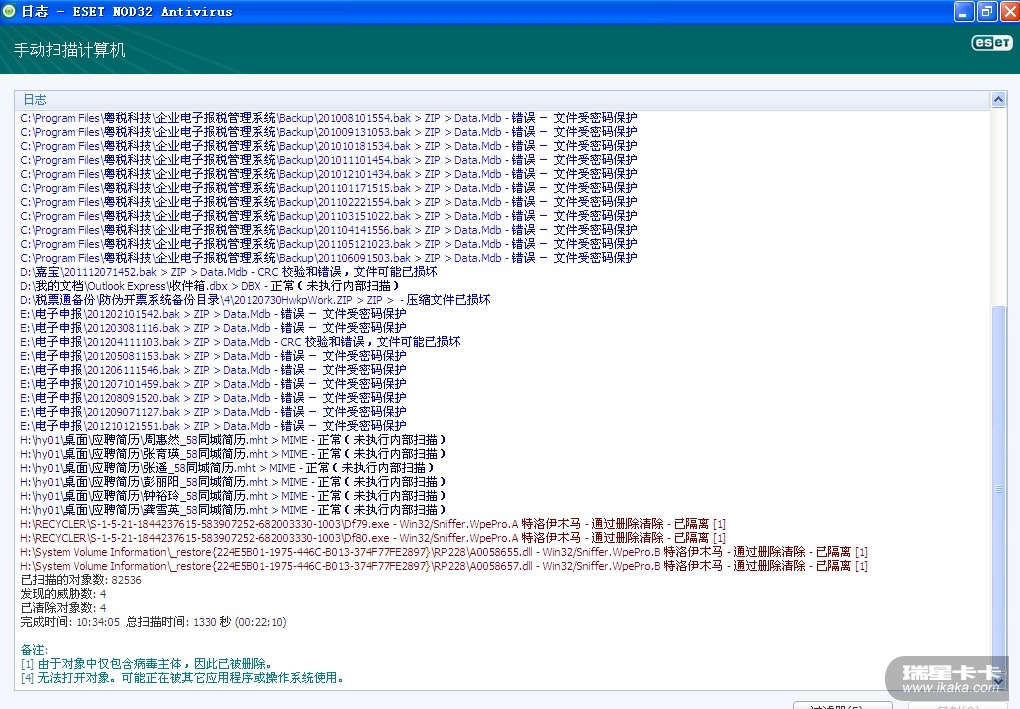1020x709 pixels.
Task: Open the partially visible 过滤器 filter button
Action: pos(842,706)
